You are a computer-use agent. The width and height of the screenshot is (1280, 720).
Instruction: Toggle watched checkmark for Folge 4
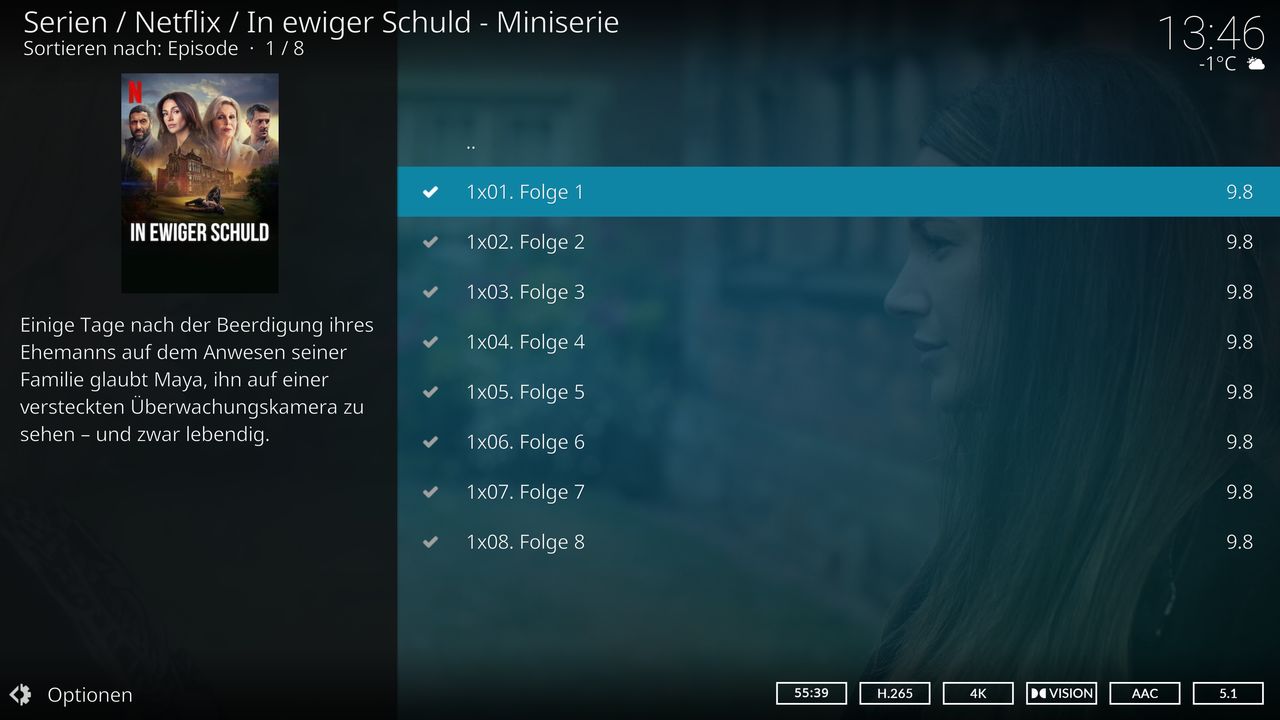coord(431,342)
